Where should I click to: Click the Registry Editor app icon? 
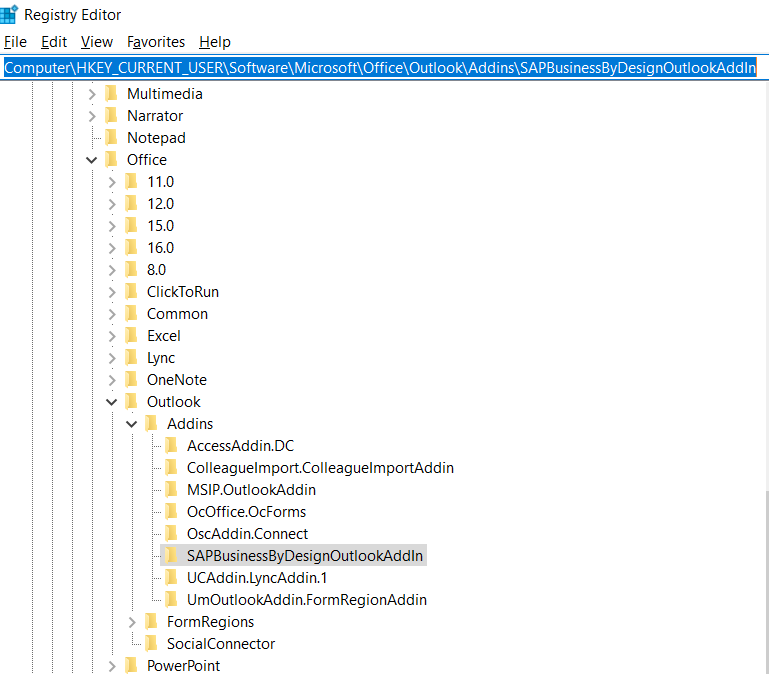(x=9, y=14)
